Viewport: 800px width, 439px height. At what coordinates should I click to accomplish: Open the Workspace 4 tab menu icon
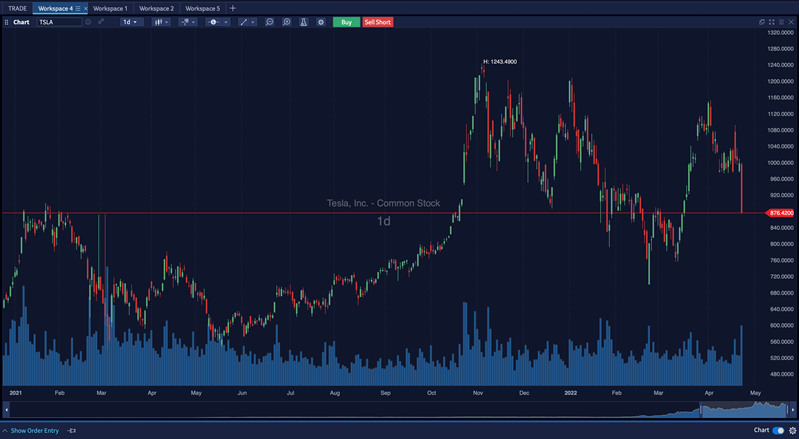[79, 8]
